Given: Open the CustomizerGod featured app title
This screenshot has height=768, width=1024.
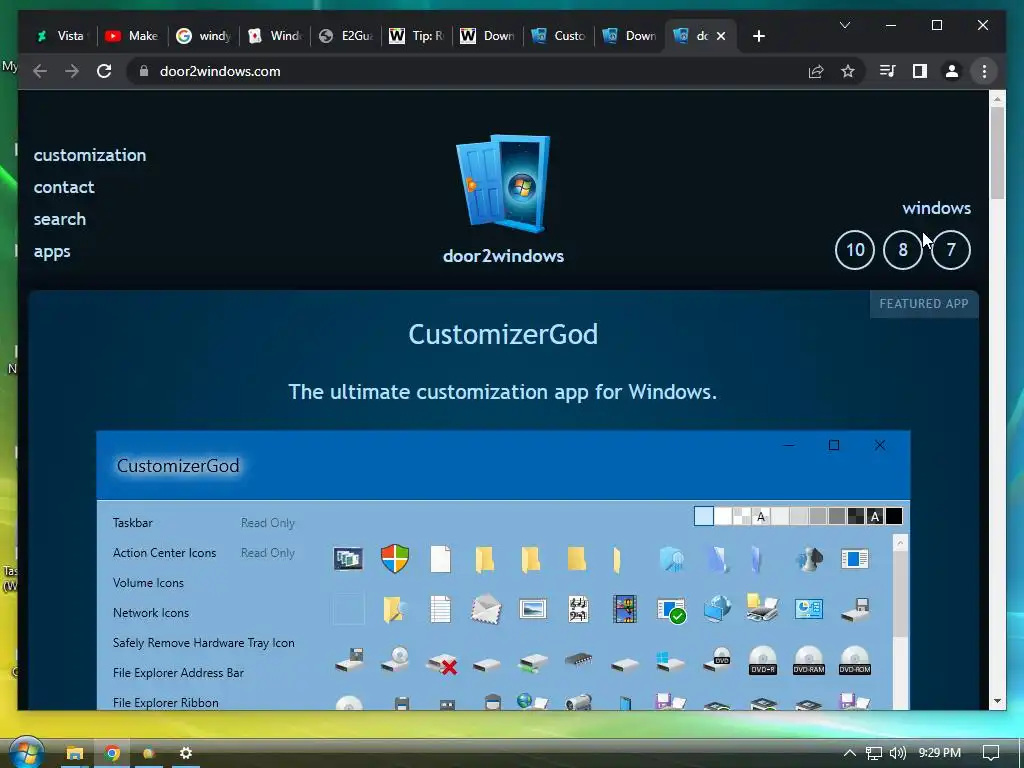Looking at the screenshot, I should (x=503, y=334).
